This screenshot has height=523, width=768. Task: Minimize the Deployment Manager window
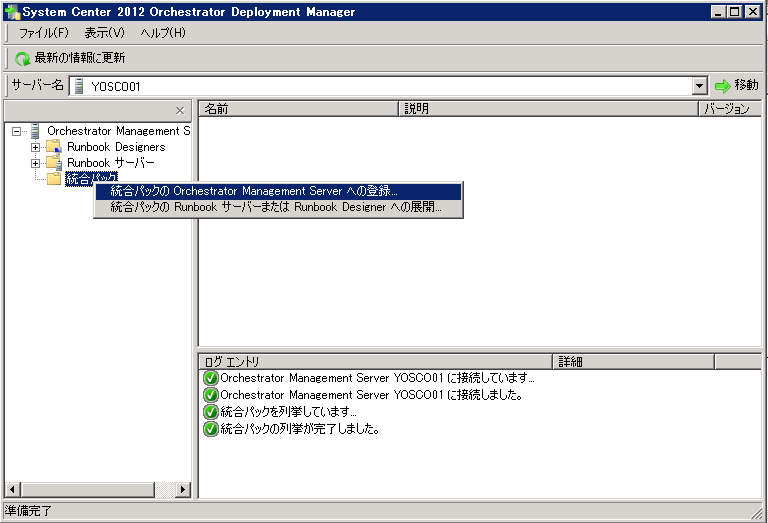coord(718,12)
